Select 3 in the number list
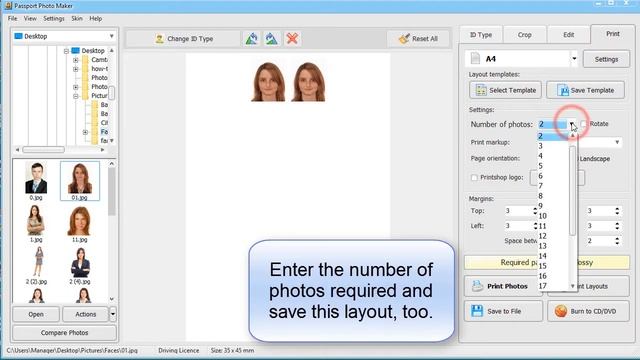This screenshot has height=360, width=640. (553, 146)
